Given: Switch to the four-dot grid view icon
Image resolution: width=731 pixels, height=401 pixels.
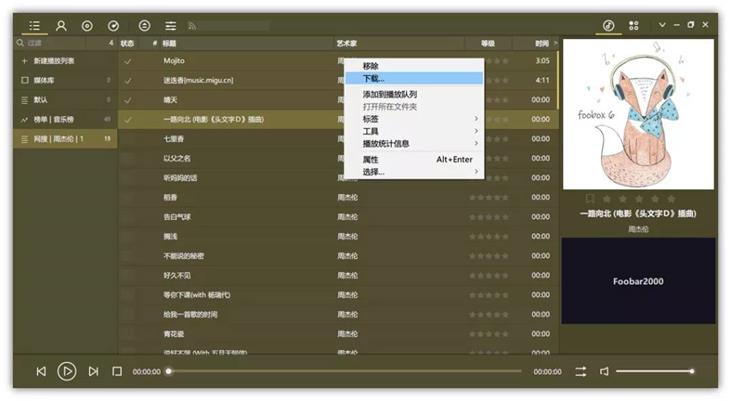Looking at the screenshot, I should tap(634, 25).
